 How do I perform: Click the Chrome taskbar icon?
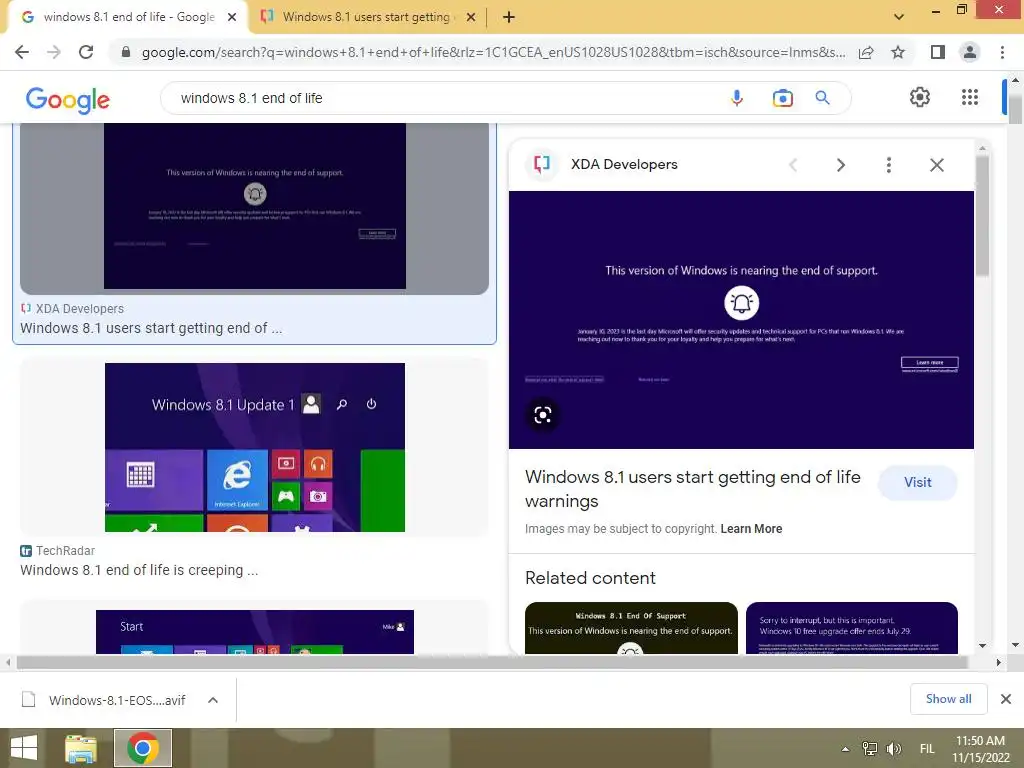[143, 748]
